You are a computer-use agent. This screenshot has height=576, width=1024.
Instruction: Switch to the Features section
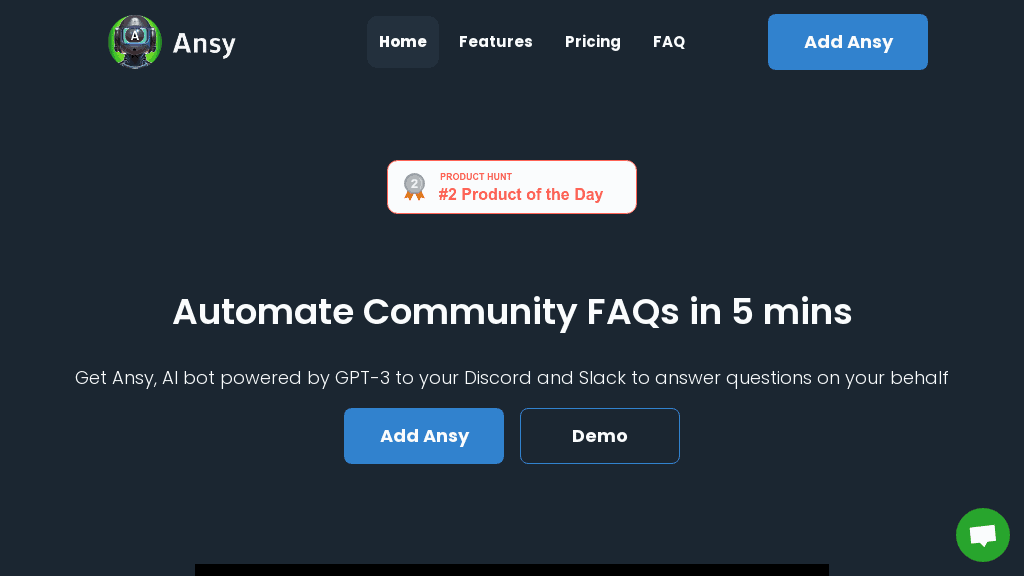tap(496, 42)
